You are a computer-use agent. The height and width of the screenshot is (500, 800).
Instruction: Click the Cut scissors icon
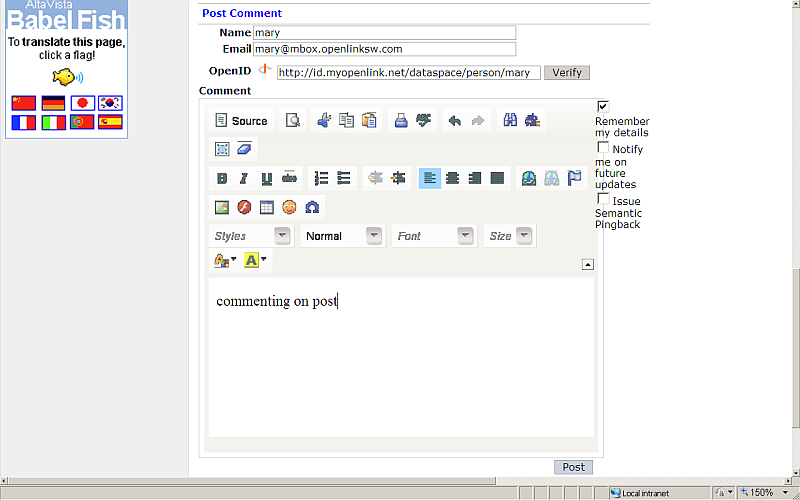click(323, 120)
